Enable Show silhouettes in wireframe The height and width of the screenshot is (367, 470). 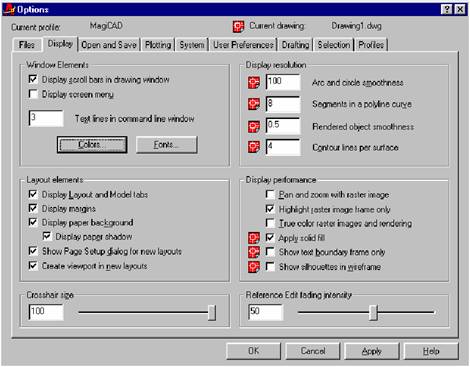(x=270, y=266)
